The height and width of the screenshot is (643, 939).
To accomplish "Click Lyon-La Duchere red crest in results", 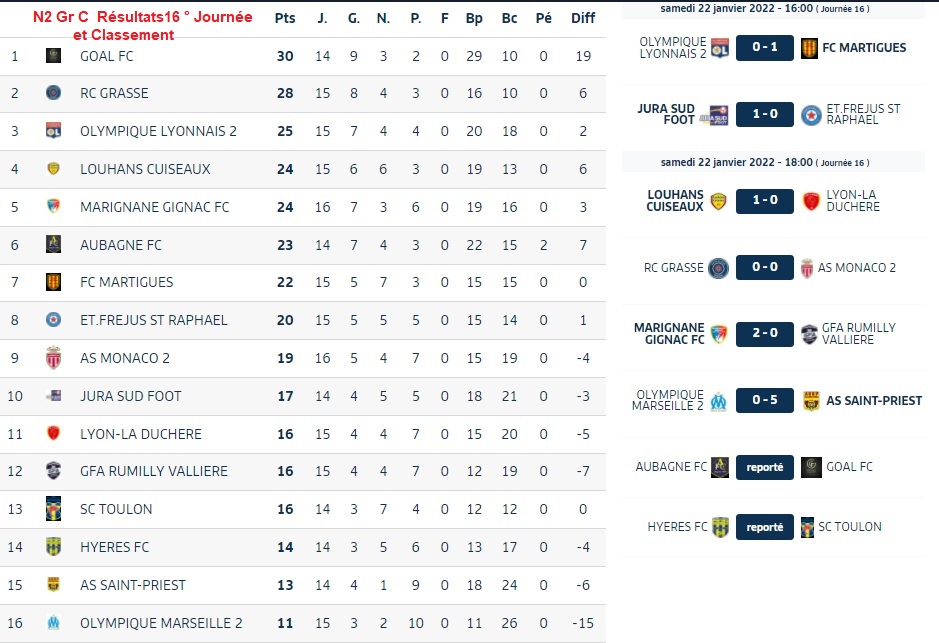I will 812,201.
